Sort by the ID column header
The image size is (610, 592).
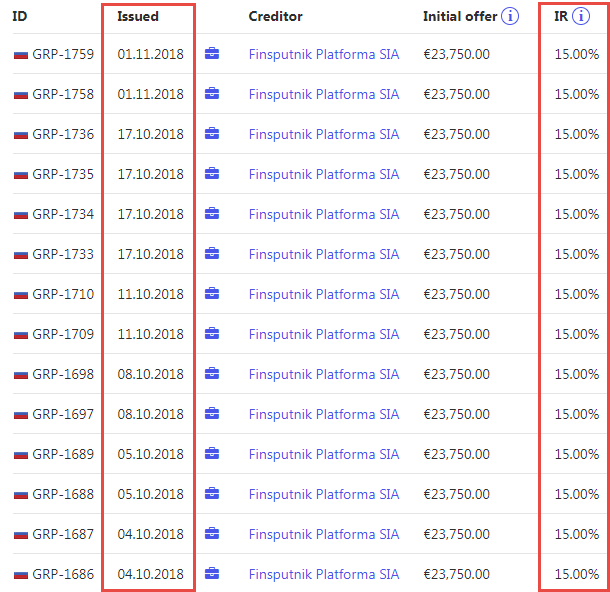[19, 16]
